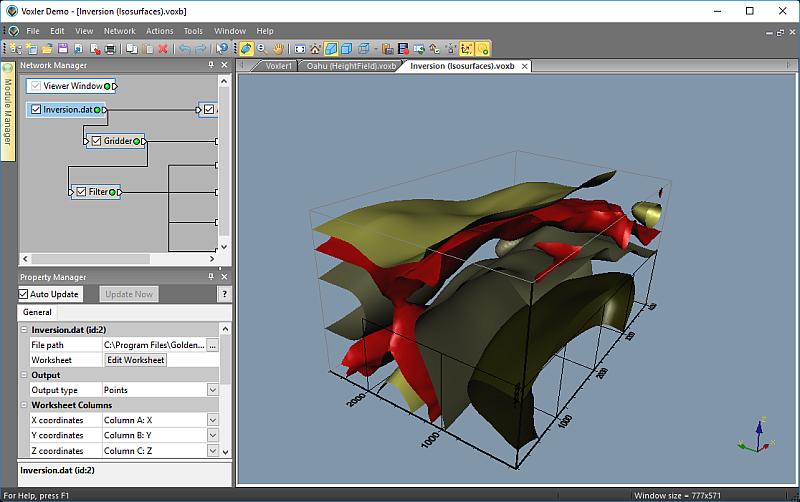
Task: Open the Property Manager help question button
Action: coord(225,294)
